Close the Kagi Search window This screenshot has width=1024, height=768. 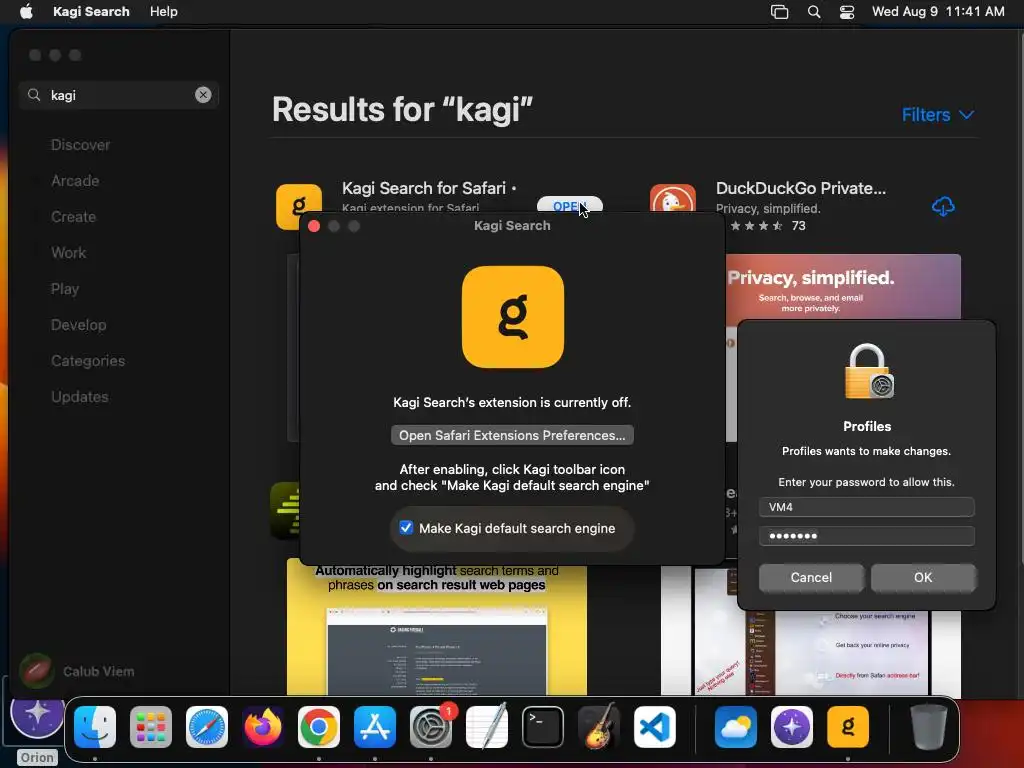[314, 226]
